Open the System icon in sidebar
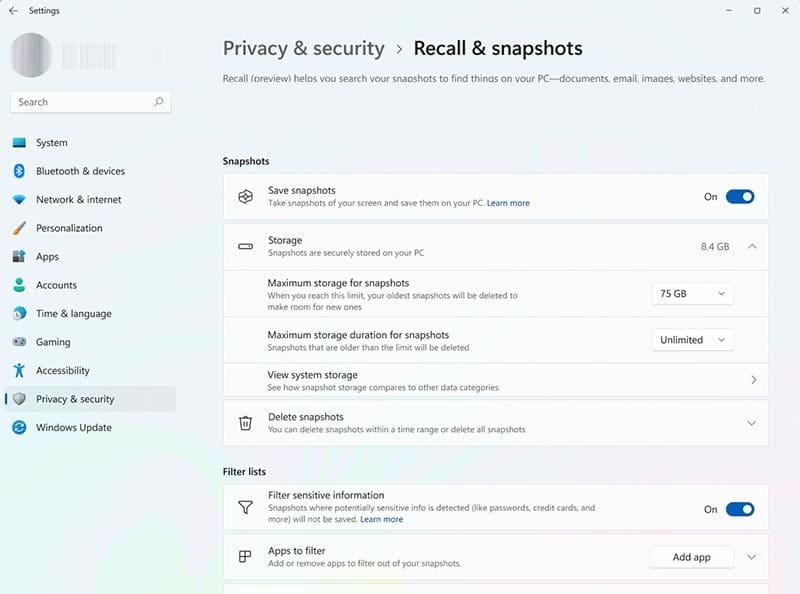The width and height of the screenshot is (800, 594). [19, 142]
